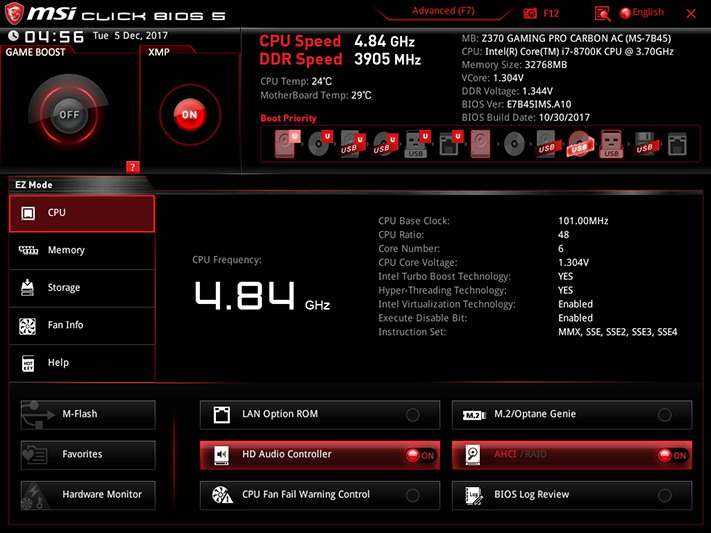Select the UEFI network boot device icon
711x533 pixels.
[x=450, y=144]
